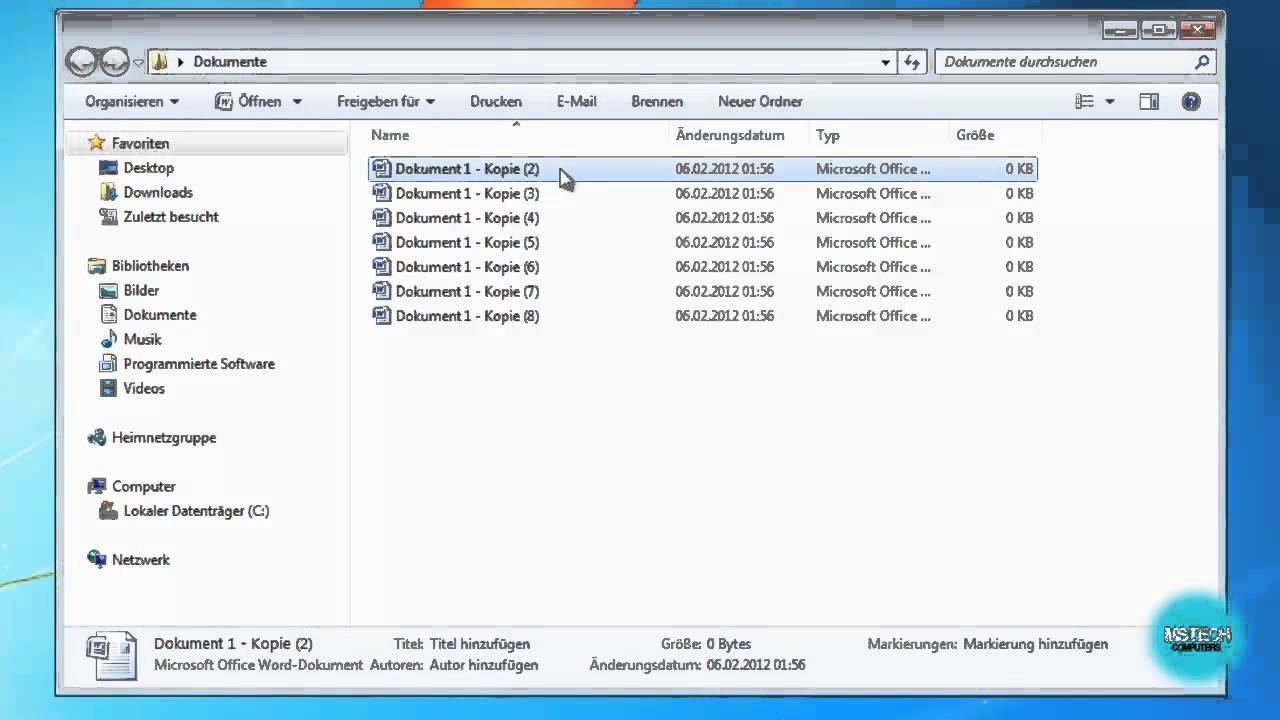Screen dimensions: 1280x720
Task: Click Word icon of 'Dokument 1 - Kopie (4)'
Action: (381, 217)
